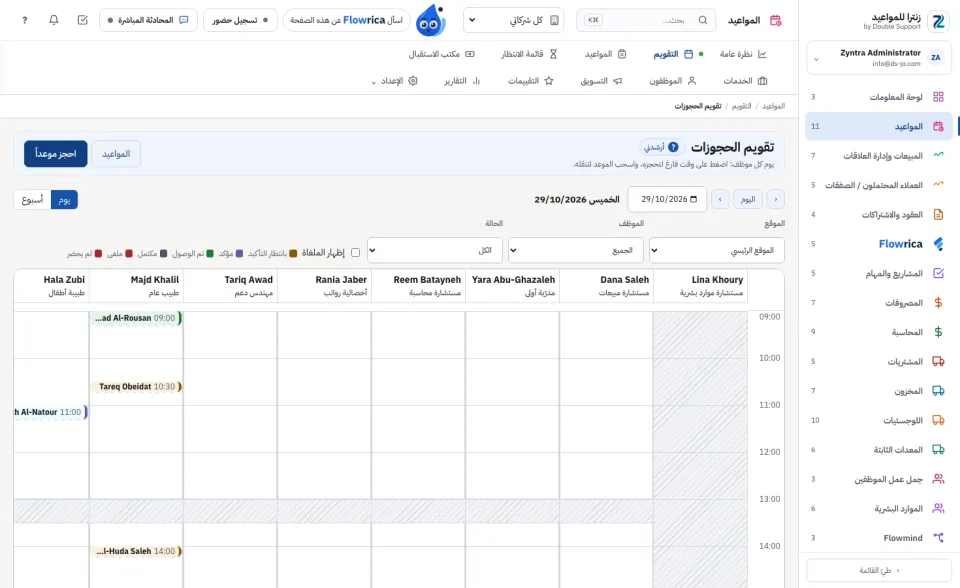The image size is (960, 588).
Task: Click the Zyntra logo icon
Action: click(938, 21)
